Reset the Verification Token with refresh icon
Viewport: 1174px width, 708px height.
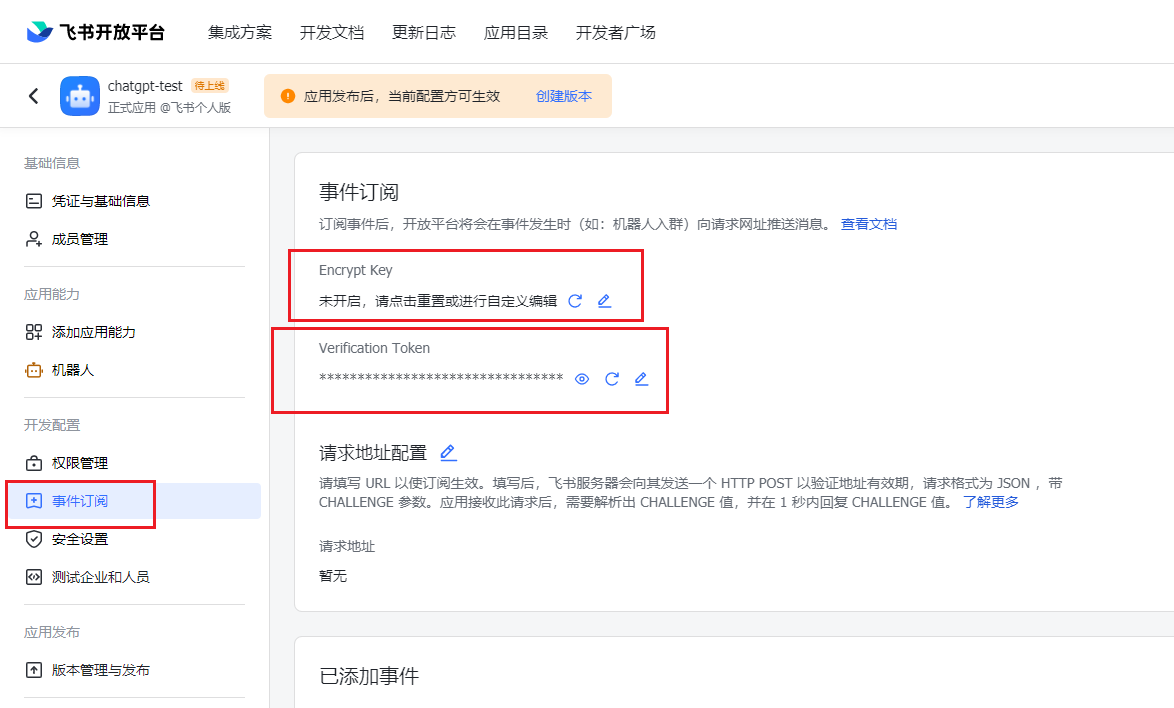[x=612, y=379]
